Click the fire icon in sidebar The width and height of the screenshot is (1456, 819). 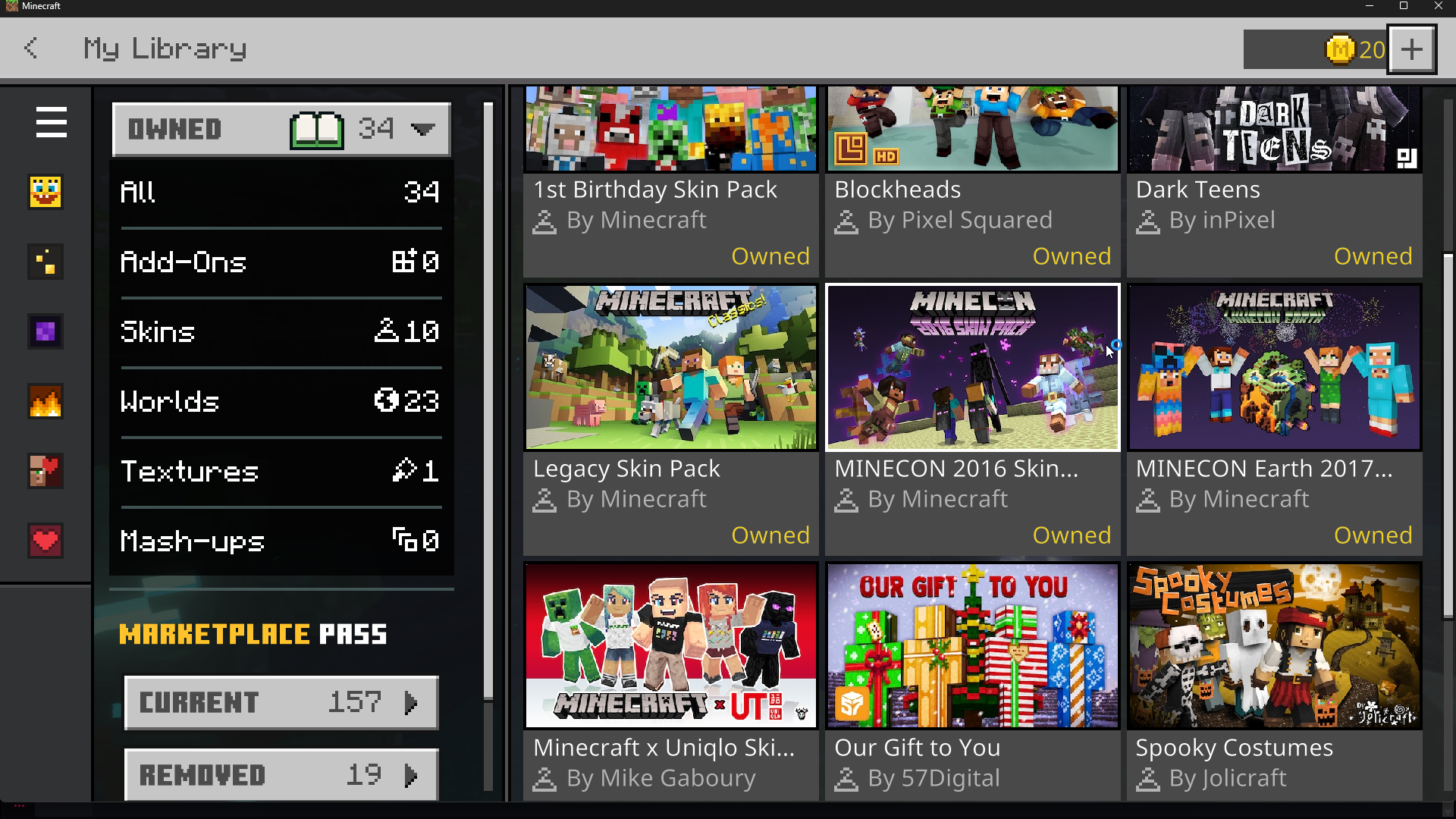(x=45, y=401)
